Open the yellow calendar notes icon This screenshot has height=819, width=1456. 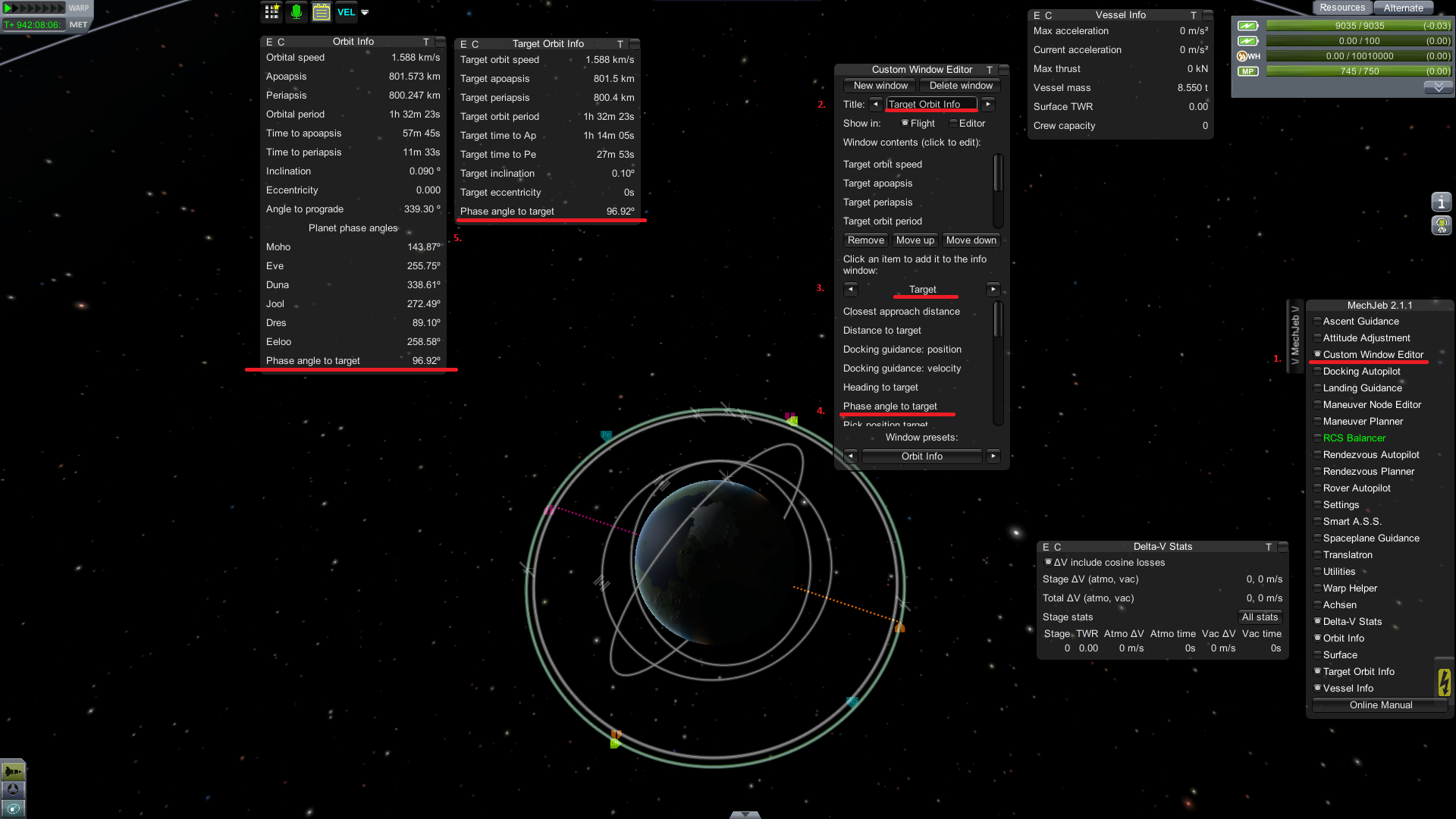(322, 12)
